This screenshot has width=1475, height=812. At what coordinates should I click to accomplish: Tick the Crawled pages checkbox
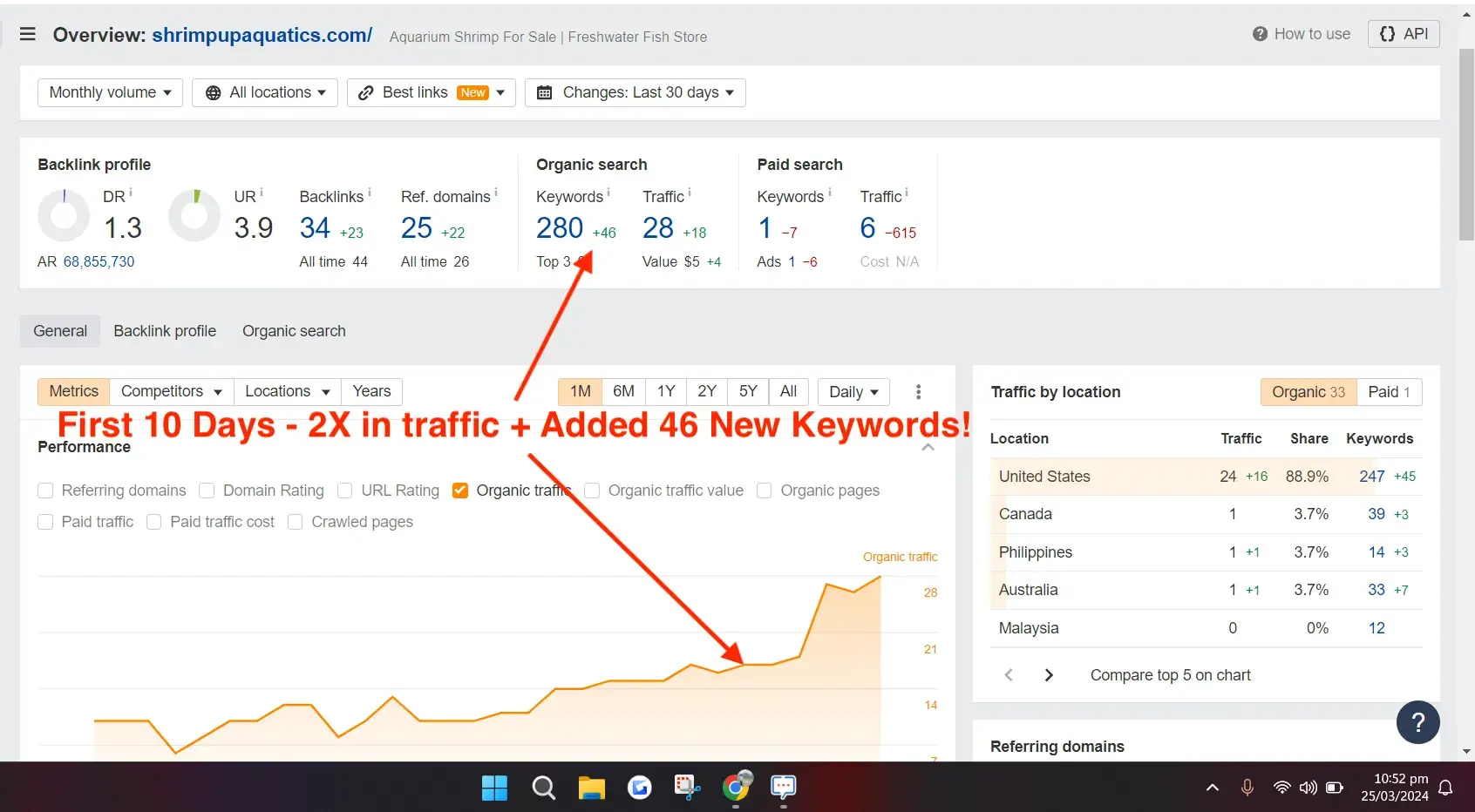296,522
